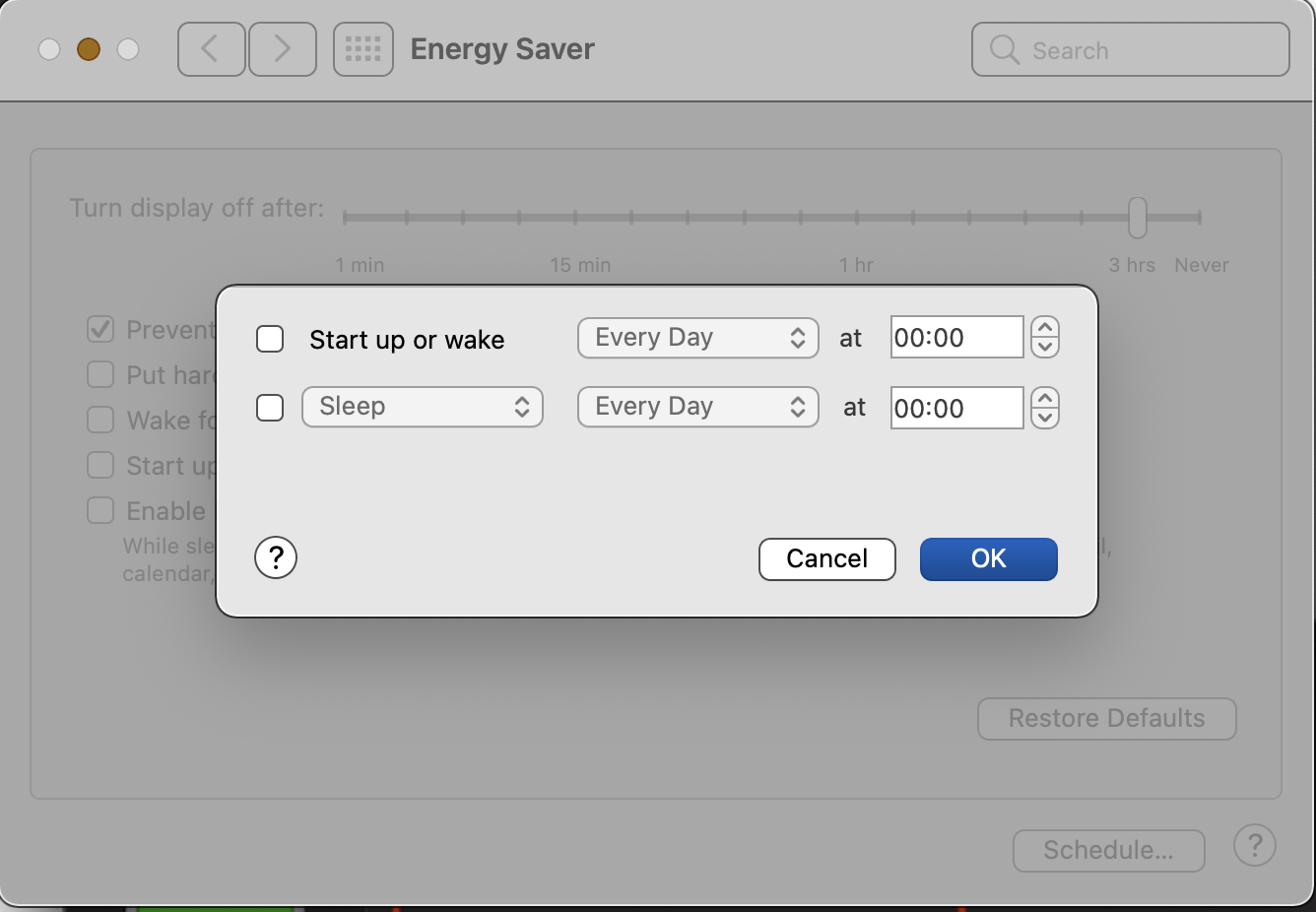
Task: Click the start up time field
Action: pyautogui.click(x=955, y=338)
